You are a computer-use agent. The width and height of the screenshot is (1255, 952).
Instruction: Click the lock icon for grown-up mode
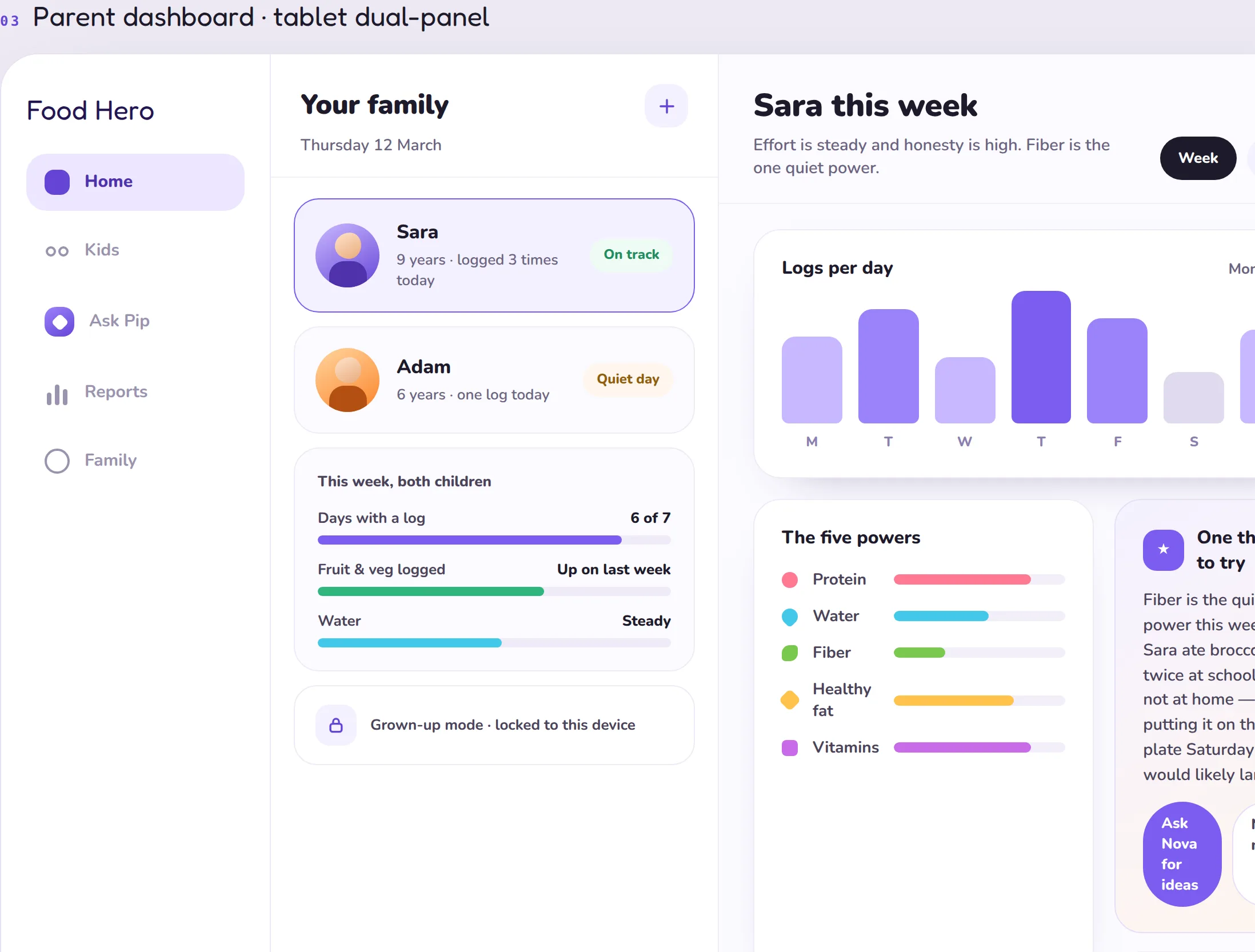(x=336, y=725)
